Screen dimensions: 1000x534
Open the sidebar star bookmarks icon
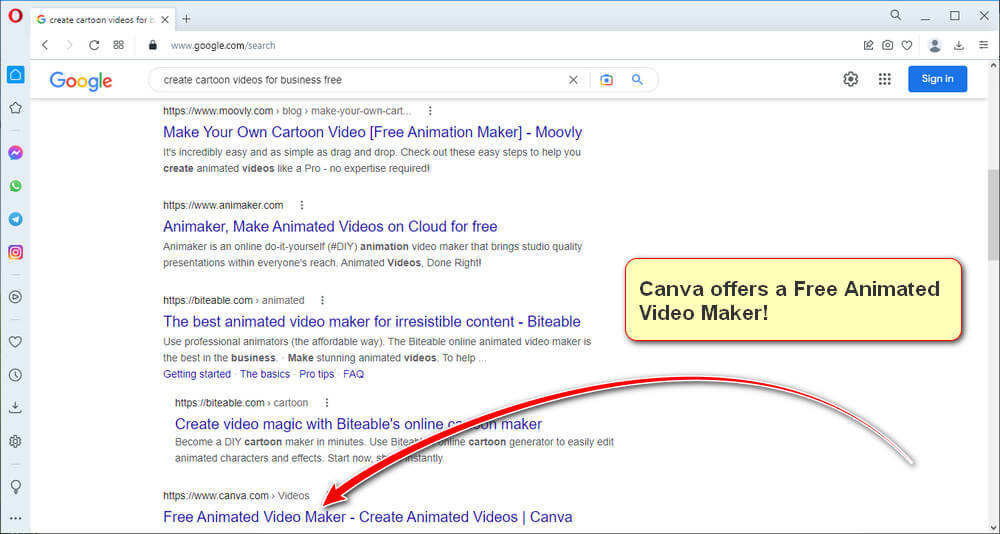click(15, 108)
